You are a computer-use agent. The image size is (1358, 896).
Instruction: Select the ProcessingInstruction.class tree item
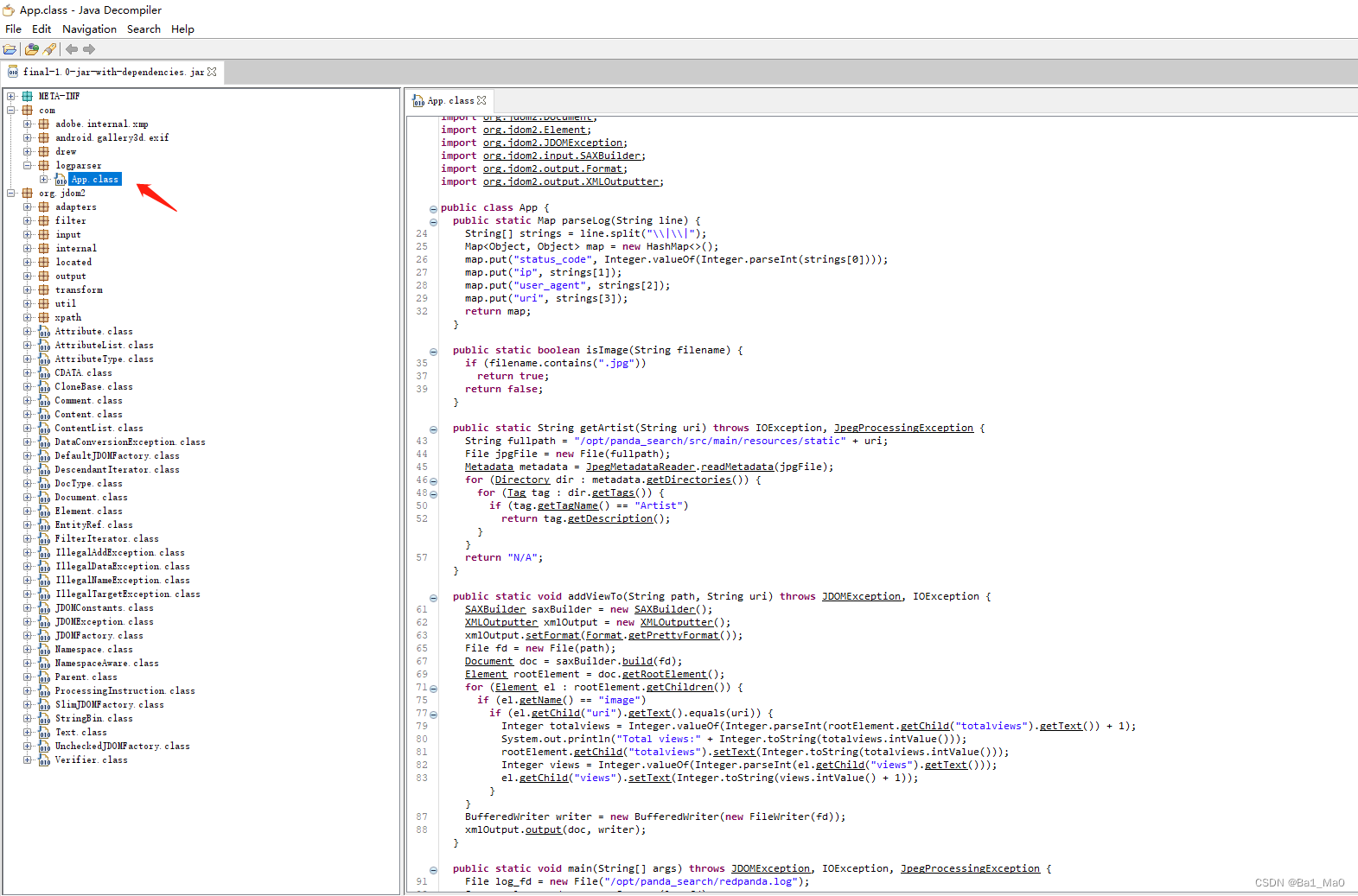tap(124, 690)
